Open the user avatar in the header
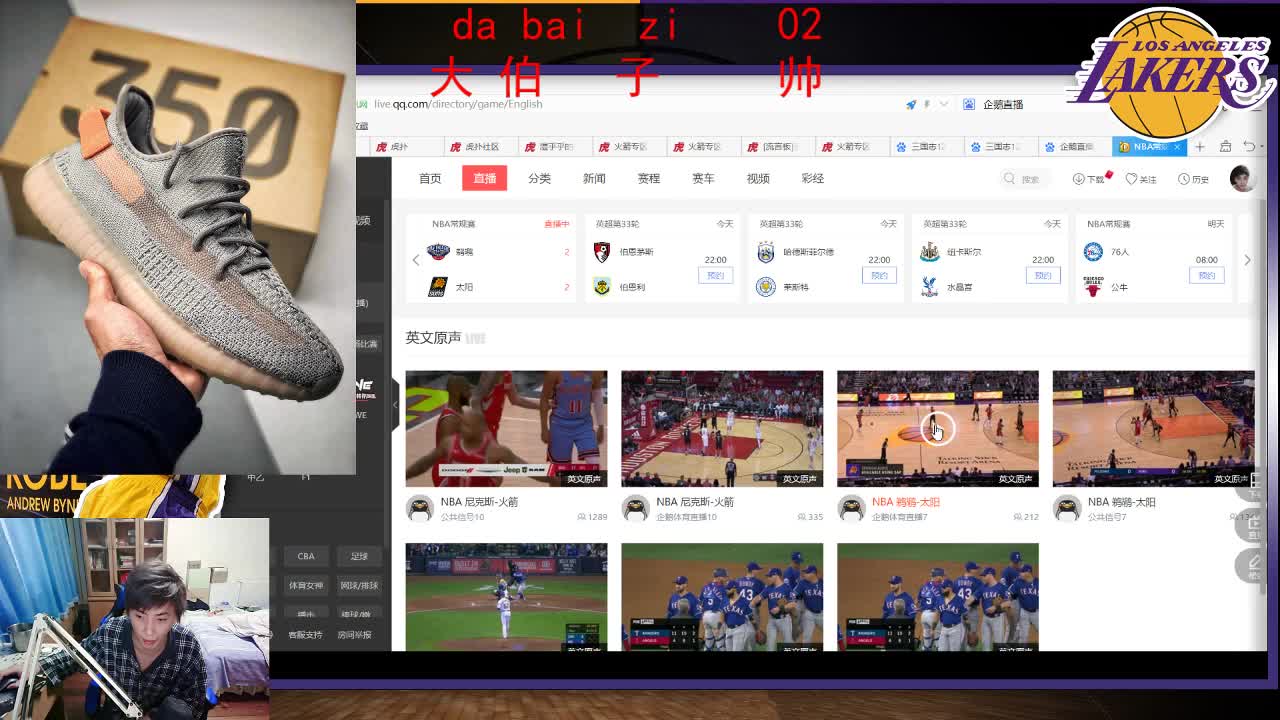Viewport: 1280px width, 720px height. (x=1242, y=178)
